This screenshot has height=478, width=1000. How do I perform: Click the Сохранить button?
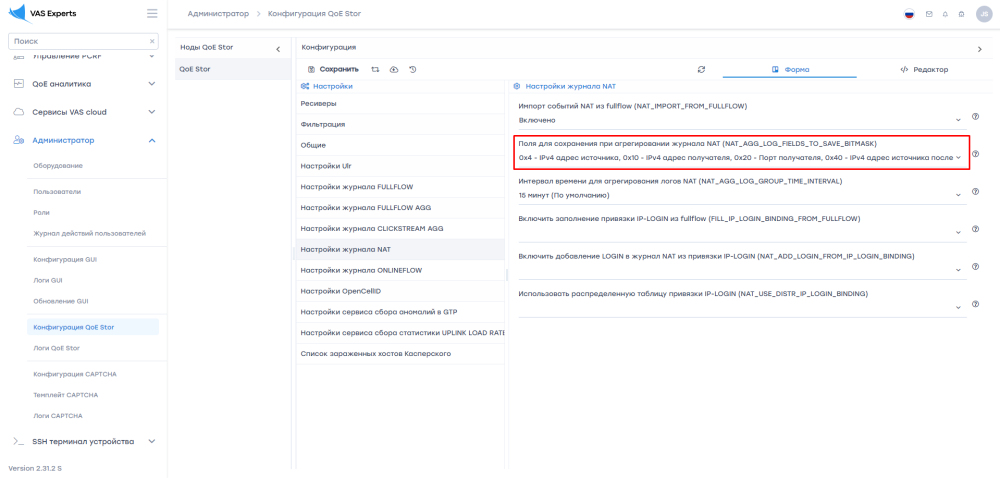pyautogui.click(x=332, y=69)
